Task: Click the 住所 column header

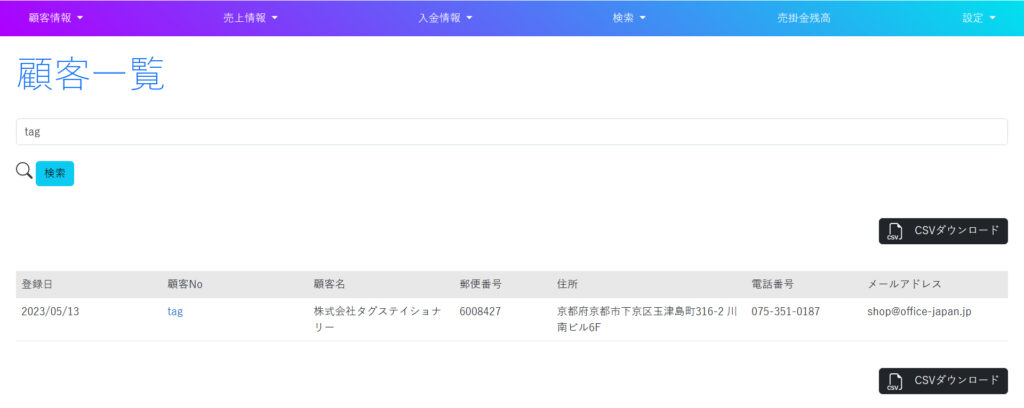Action: [568, 285]
